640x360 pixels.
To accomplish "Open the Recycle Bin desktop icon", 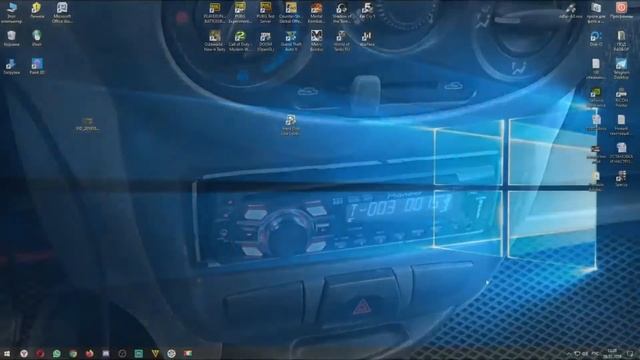I will 11,39.
